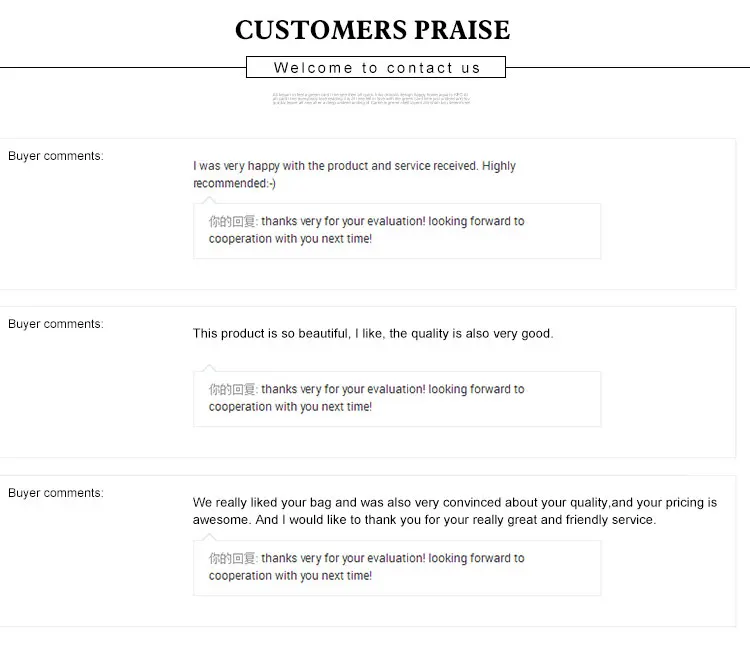The height and width of the screenshot is (646, 750).
Task: Select the second Buyer comments label
Action: (x=55, y=324)
